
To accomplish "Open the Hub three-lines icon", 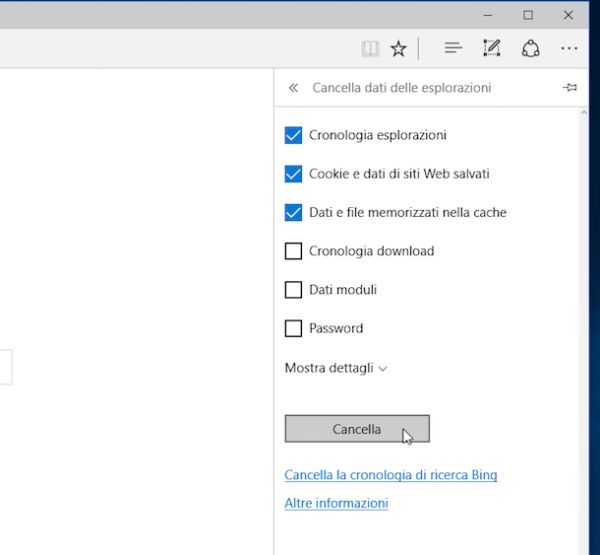I will tap(453, 48).
